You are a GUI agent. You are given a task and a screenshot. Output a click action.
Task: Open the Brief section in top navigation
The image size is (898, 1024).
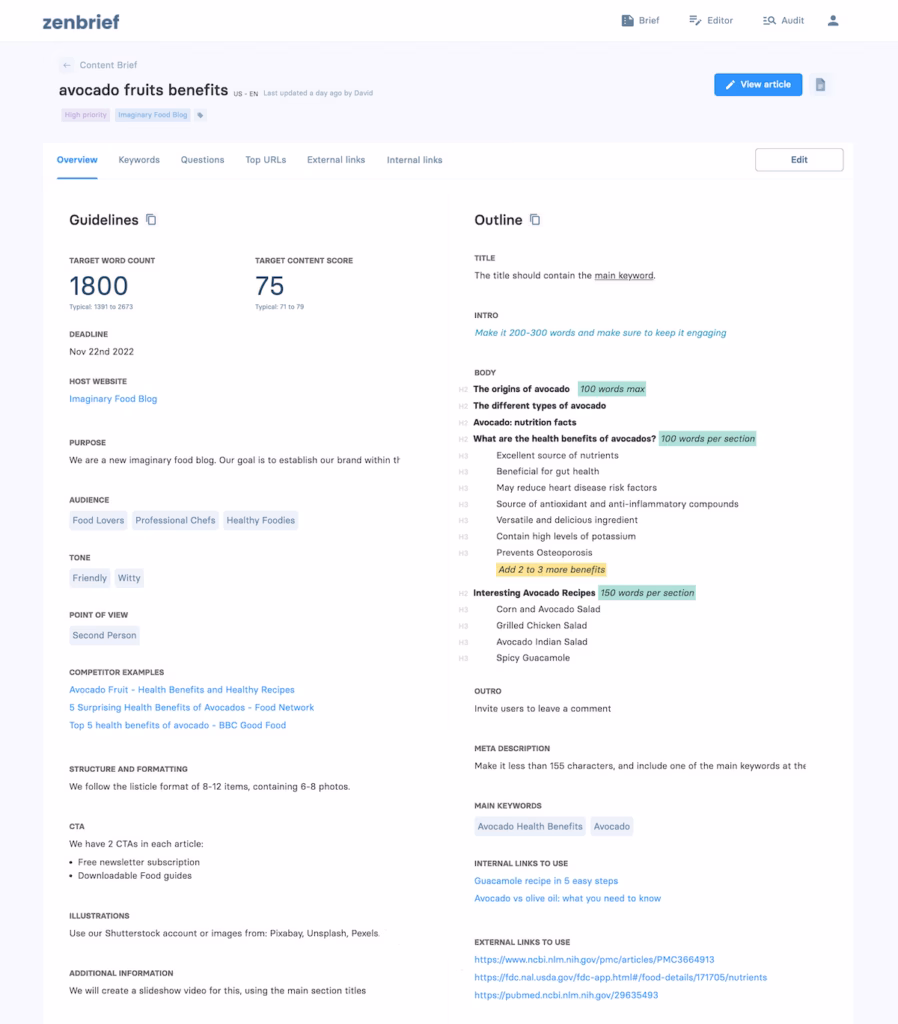[640, 20]
